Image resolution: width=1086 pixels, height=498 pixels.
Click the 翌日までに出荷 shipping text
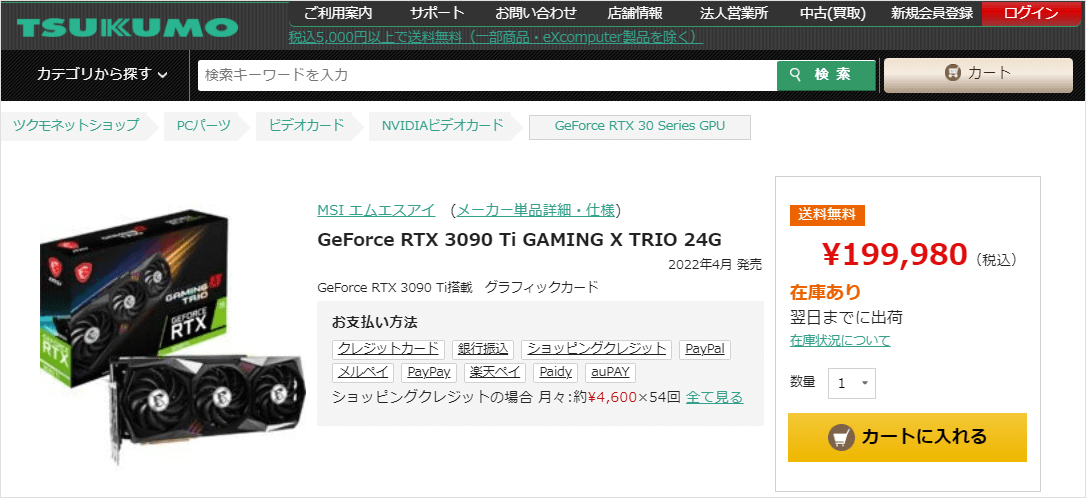click(x=846, y=317)
